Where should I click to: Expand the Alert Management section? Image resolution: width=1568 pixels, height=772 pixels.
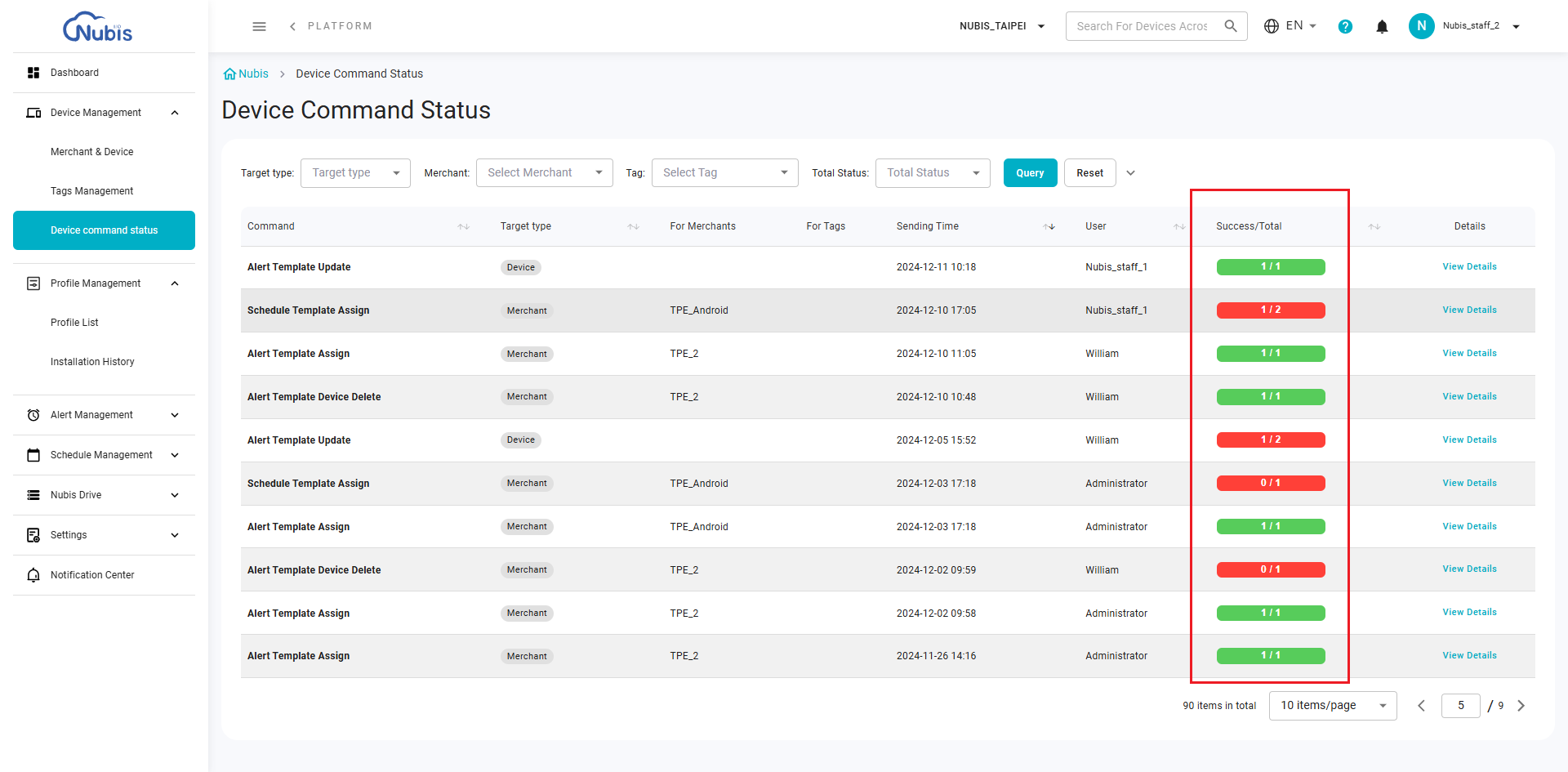[x=175, y=415]
